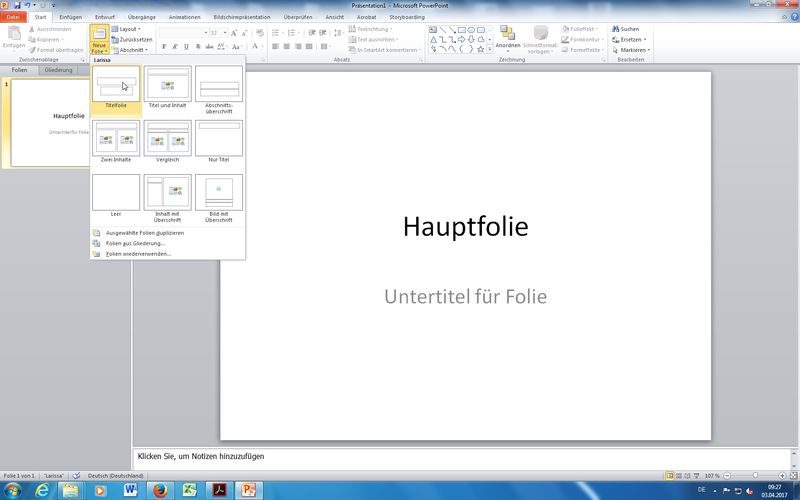The image size is (800, 500).
Task: Select the 'Titel und Inhalt' slide layout
Action: 167,84
